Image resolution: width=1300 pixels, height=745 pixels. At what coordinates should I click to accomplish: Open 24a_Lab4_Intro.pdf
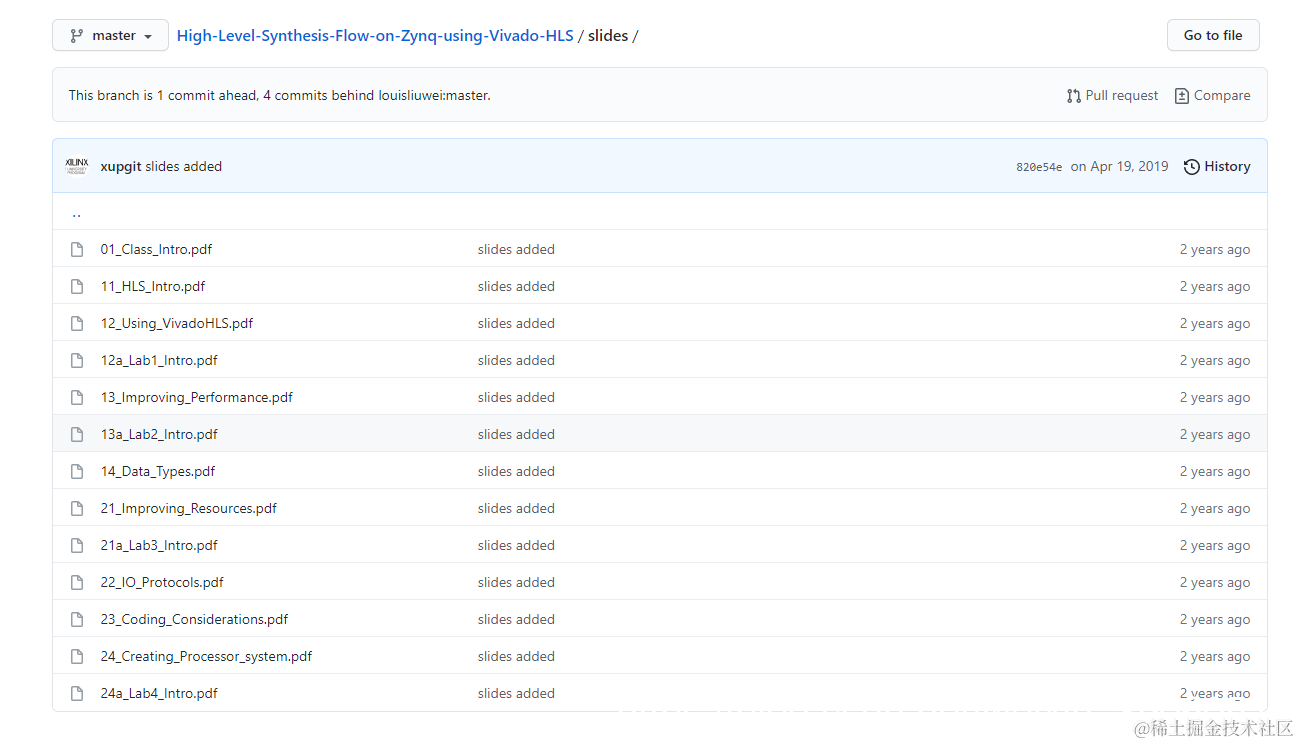[159, 693]
